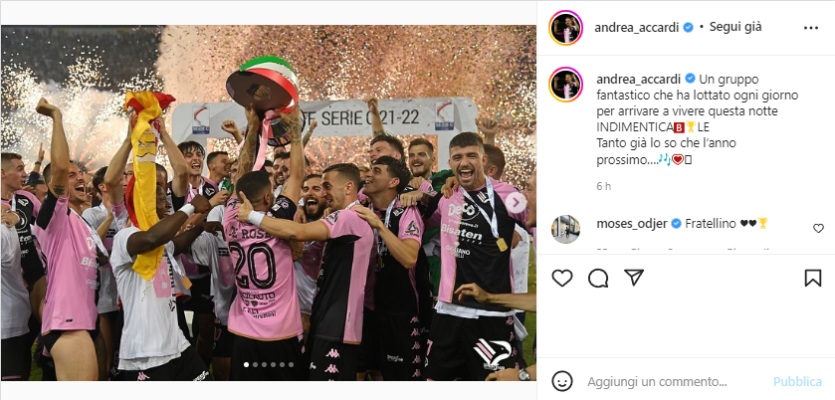Go to next photo with arrow

[515, 203]
